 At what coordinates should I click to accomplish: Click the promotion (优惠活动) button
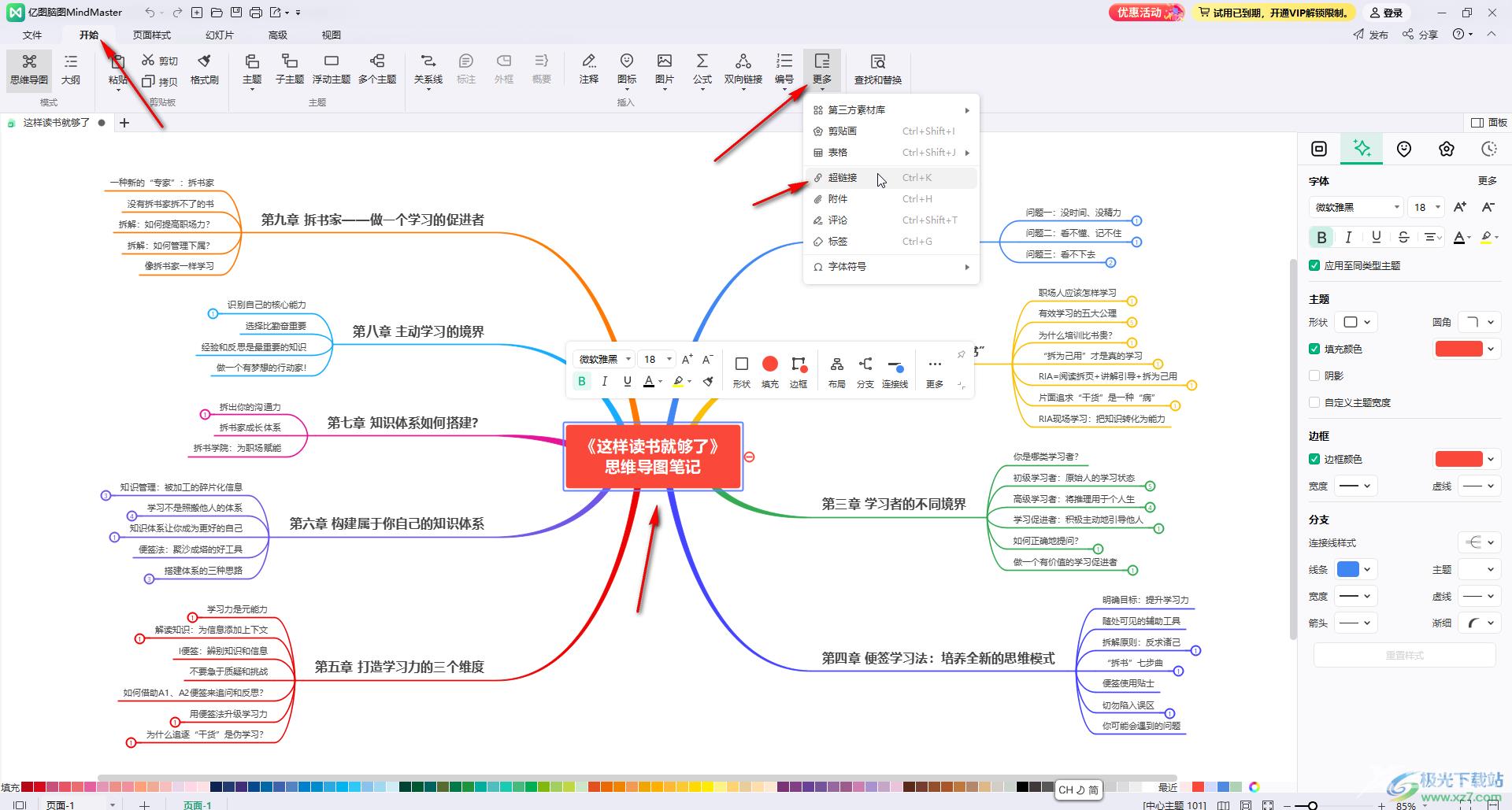tap(1146, 13)
